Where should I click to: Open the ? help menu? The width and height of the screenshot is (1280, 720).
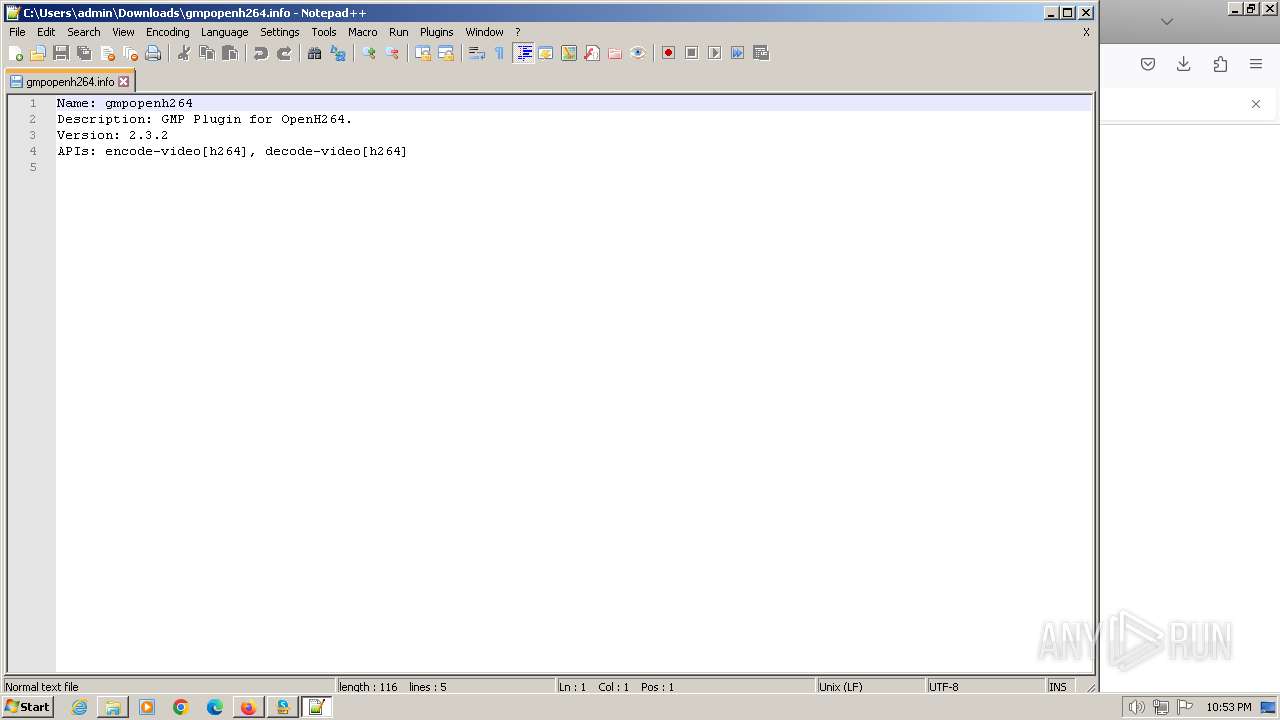518,32
